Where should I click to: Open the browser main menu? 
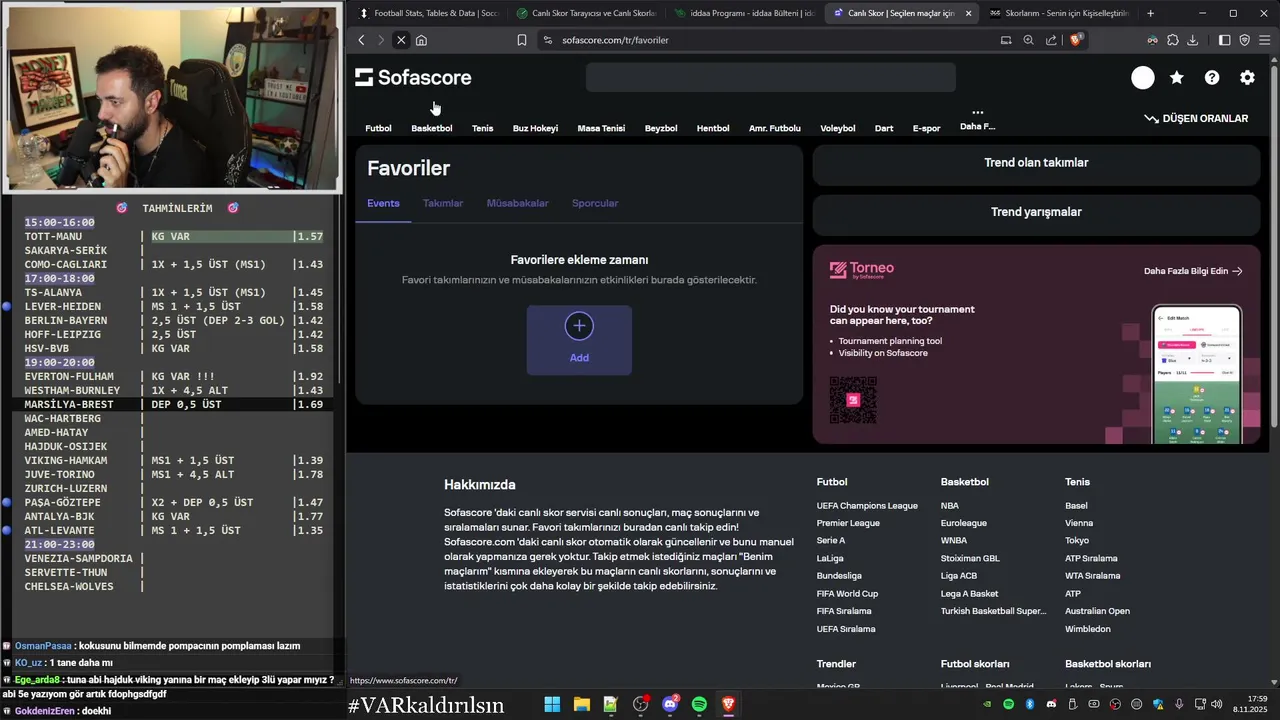[1265, 40]
